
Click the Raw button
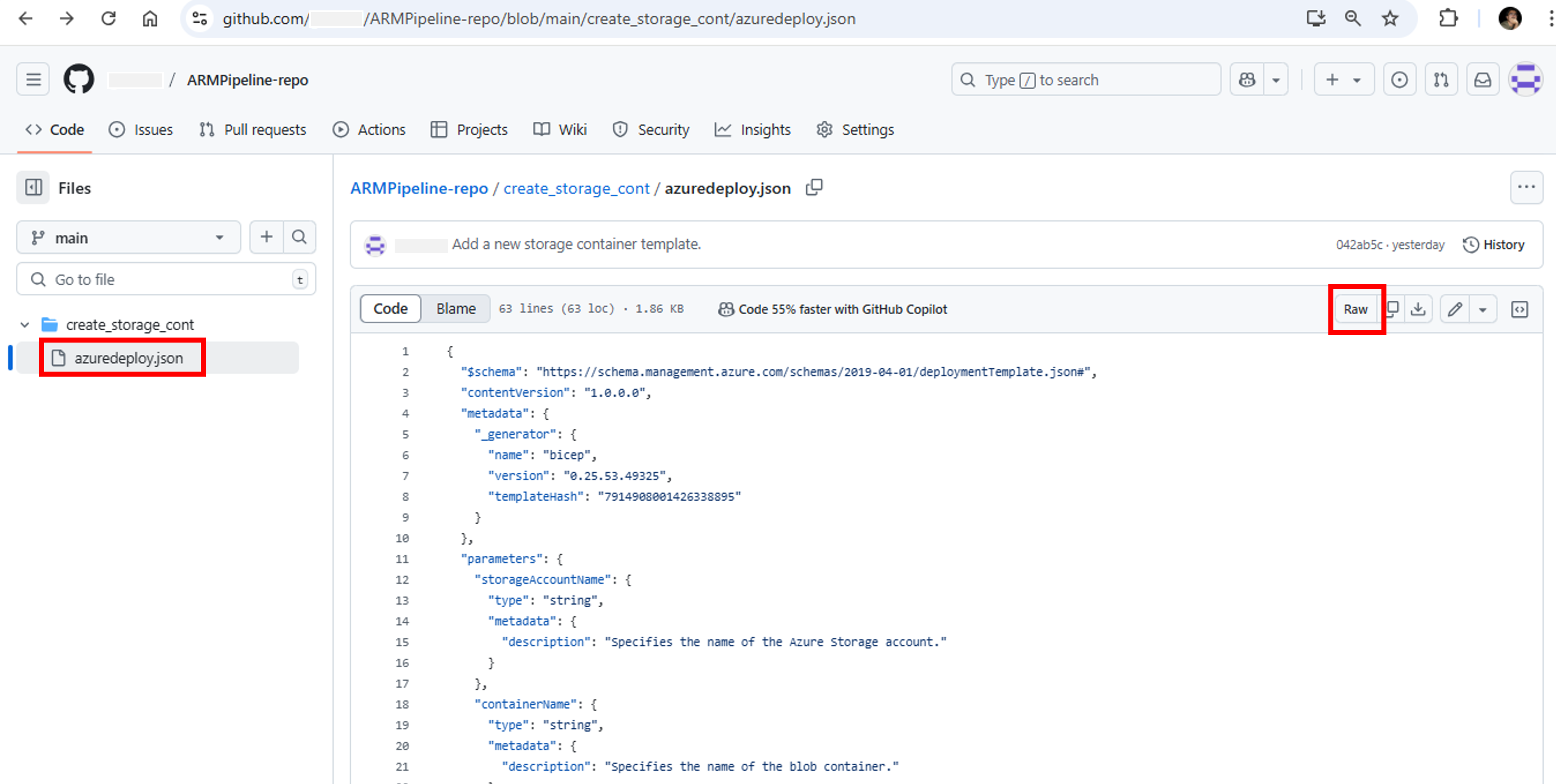coord(1356,309)
